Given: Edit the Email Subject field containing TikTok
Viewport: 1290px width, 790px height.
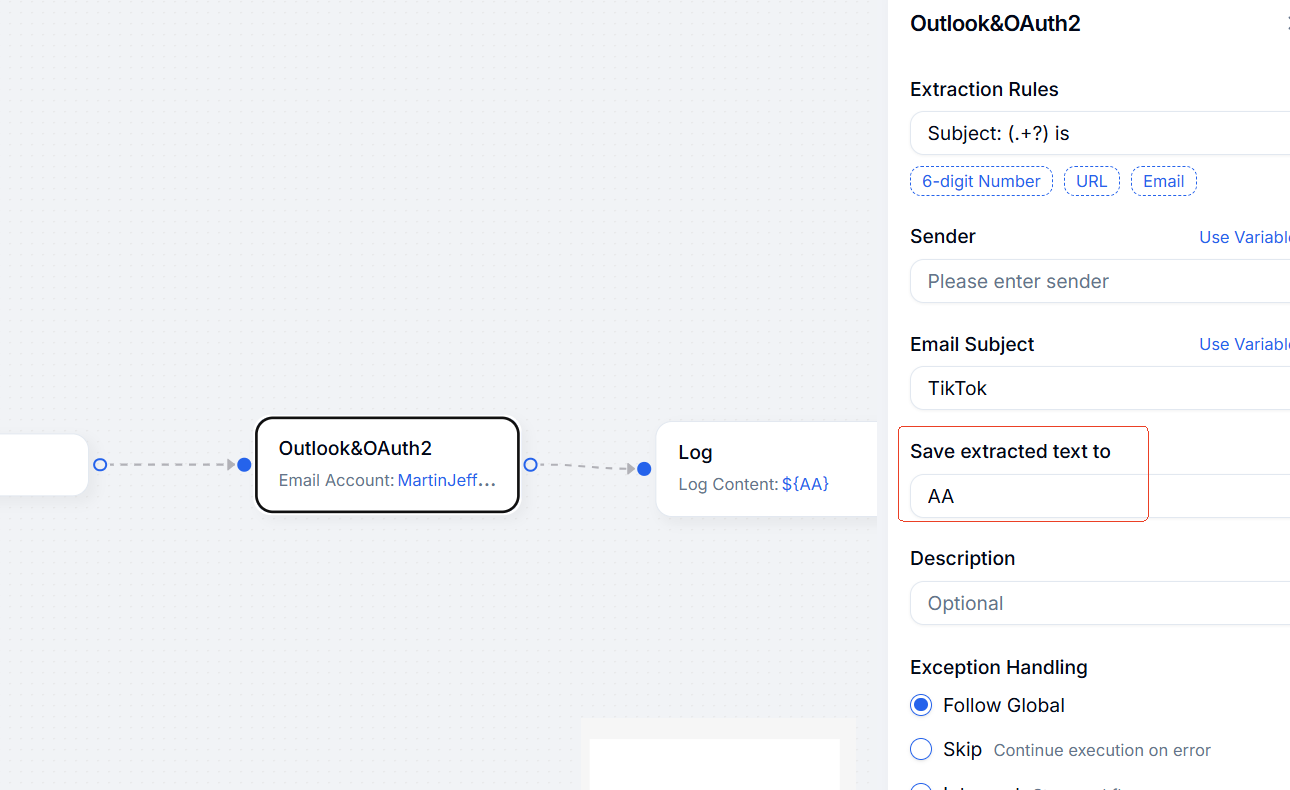Looking at the screenshot, I should coord(1100,388).
